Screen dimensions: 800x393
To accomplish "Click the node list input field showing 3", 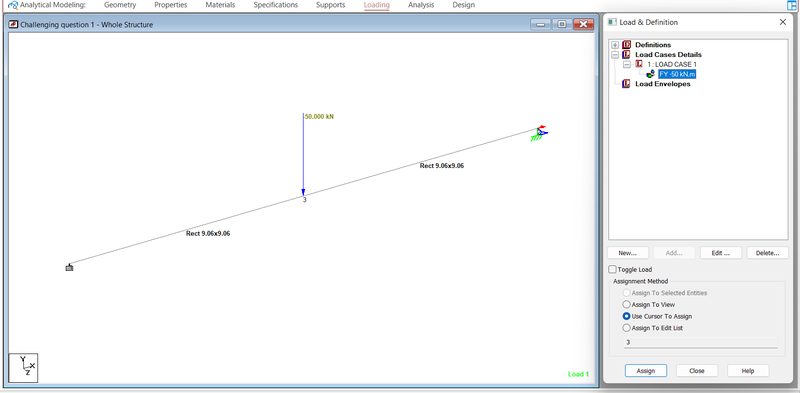I will [x=701, y=342].
